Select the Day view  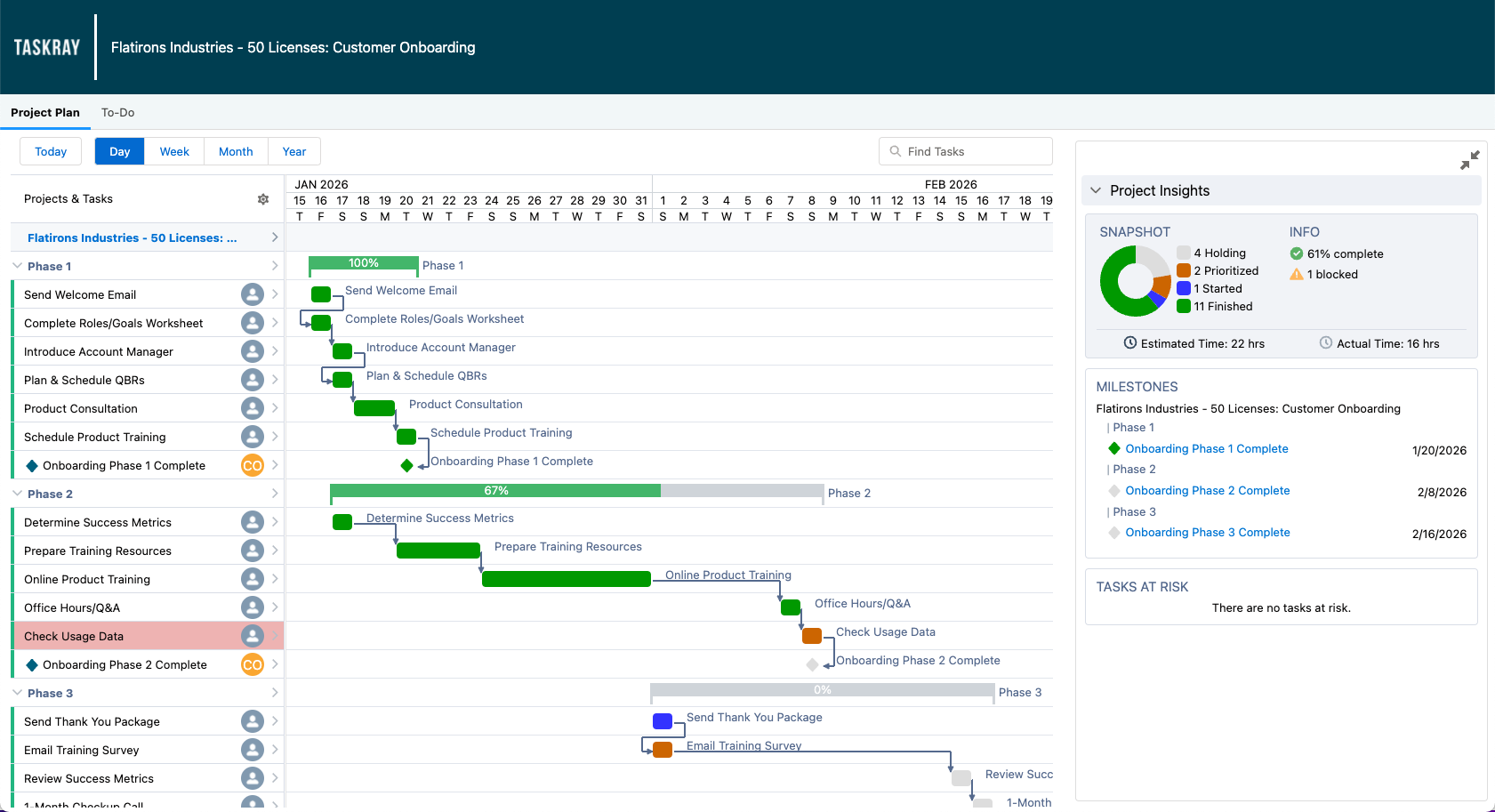tap(120, 151)
